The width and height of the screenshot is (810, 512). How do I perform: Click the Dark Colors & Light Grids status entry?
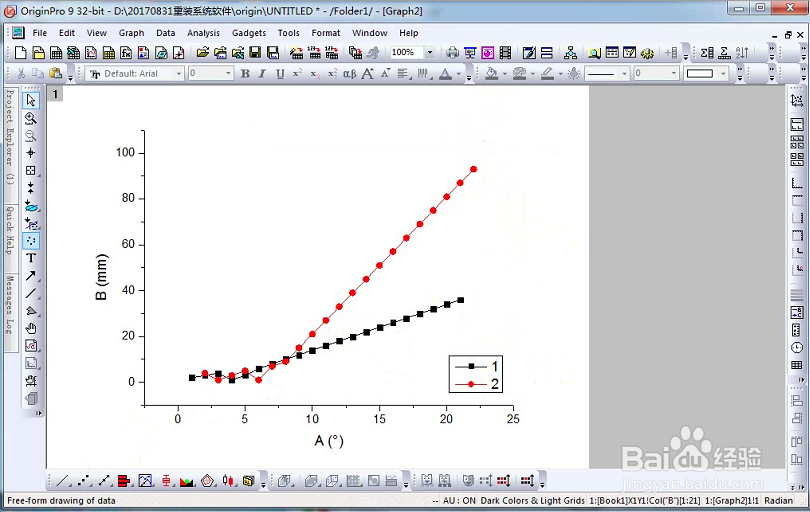tap(533, 501)
